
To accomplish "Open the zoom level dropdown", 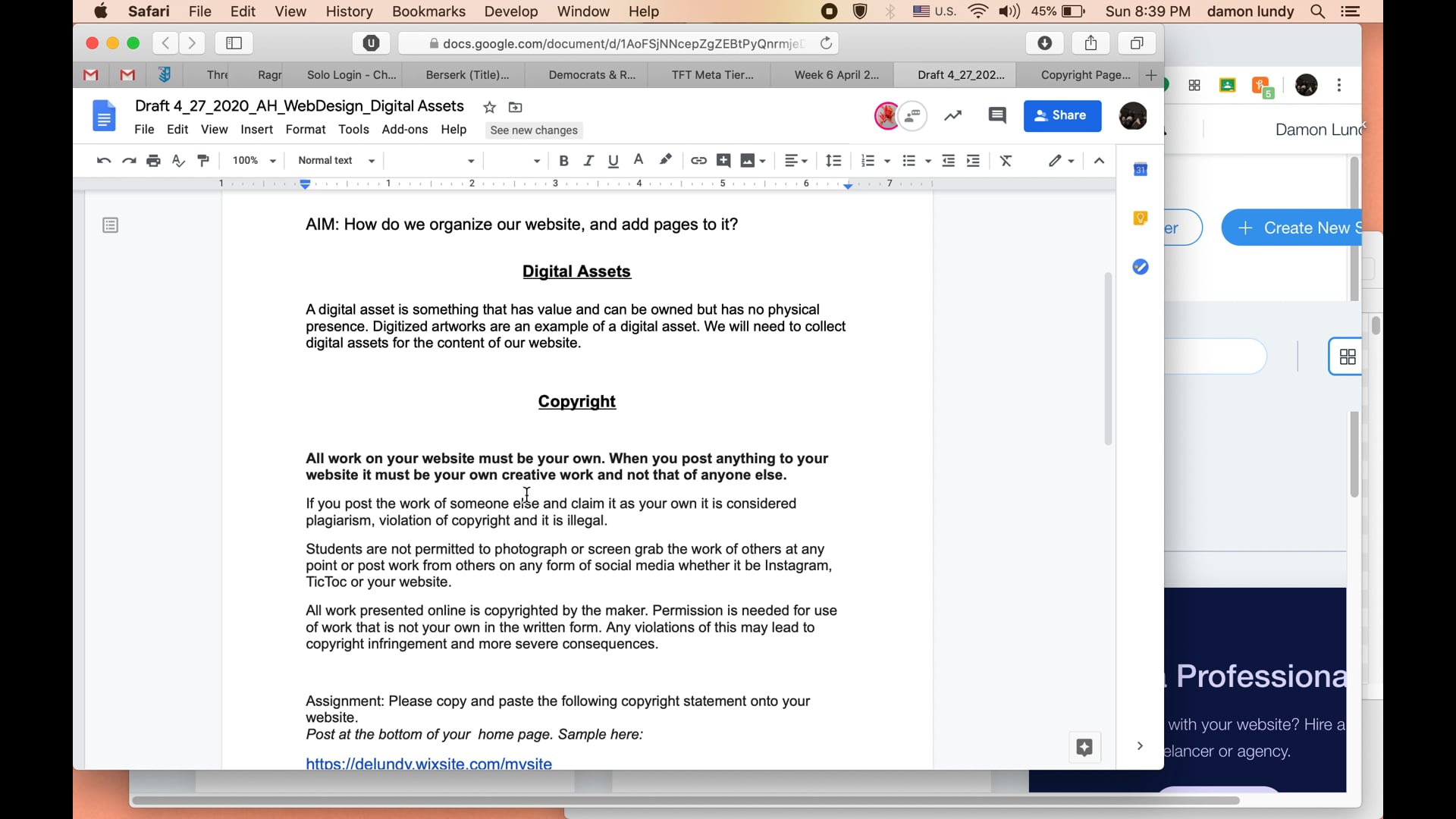I will [253, 160].
